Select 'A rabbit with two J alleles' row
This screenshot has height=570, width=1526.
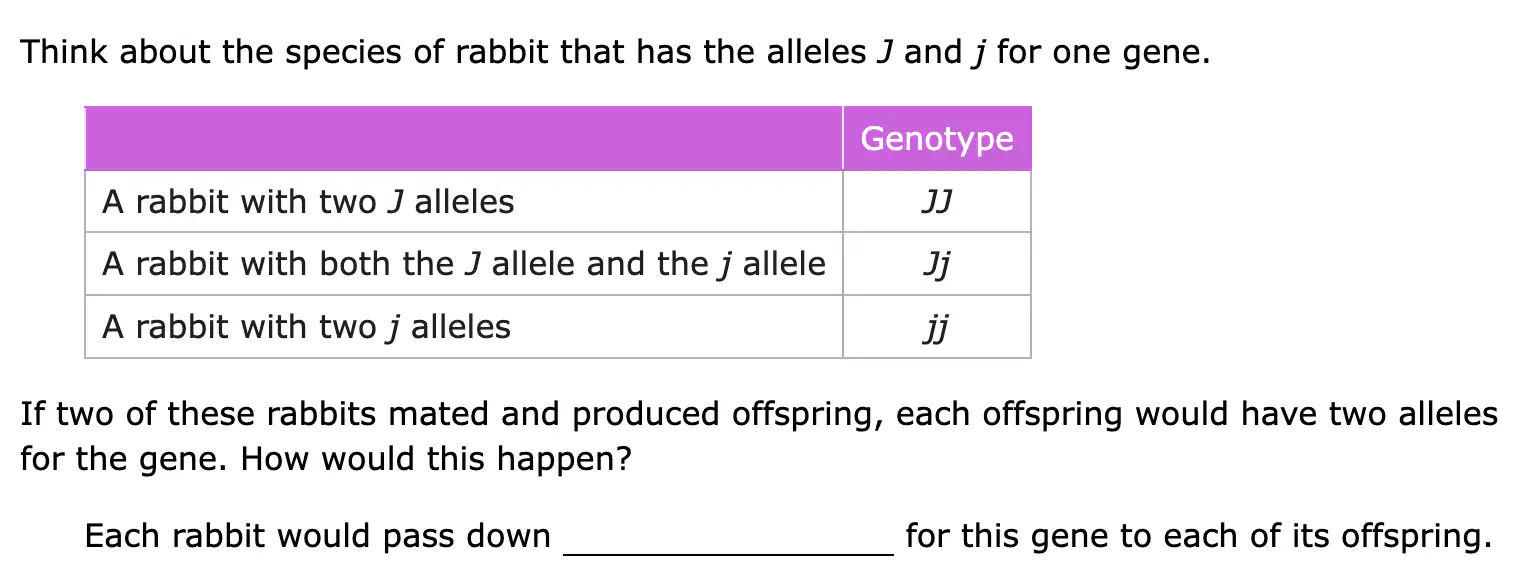point(558,202)
